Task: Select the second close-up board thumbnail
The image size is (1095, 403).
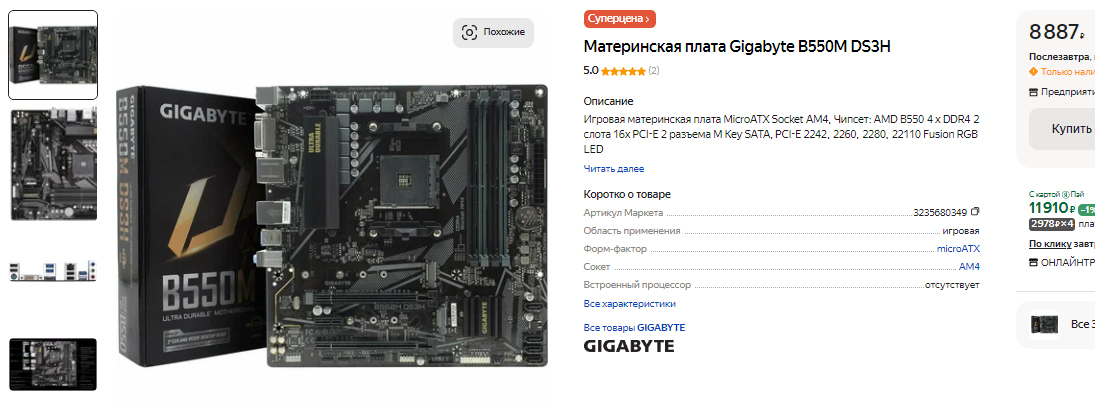Action: pos(53,164)
